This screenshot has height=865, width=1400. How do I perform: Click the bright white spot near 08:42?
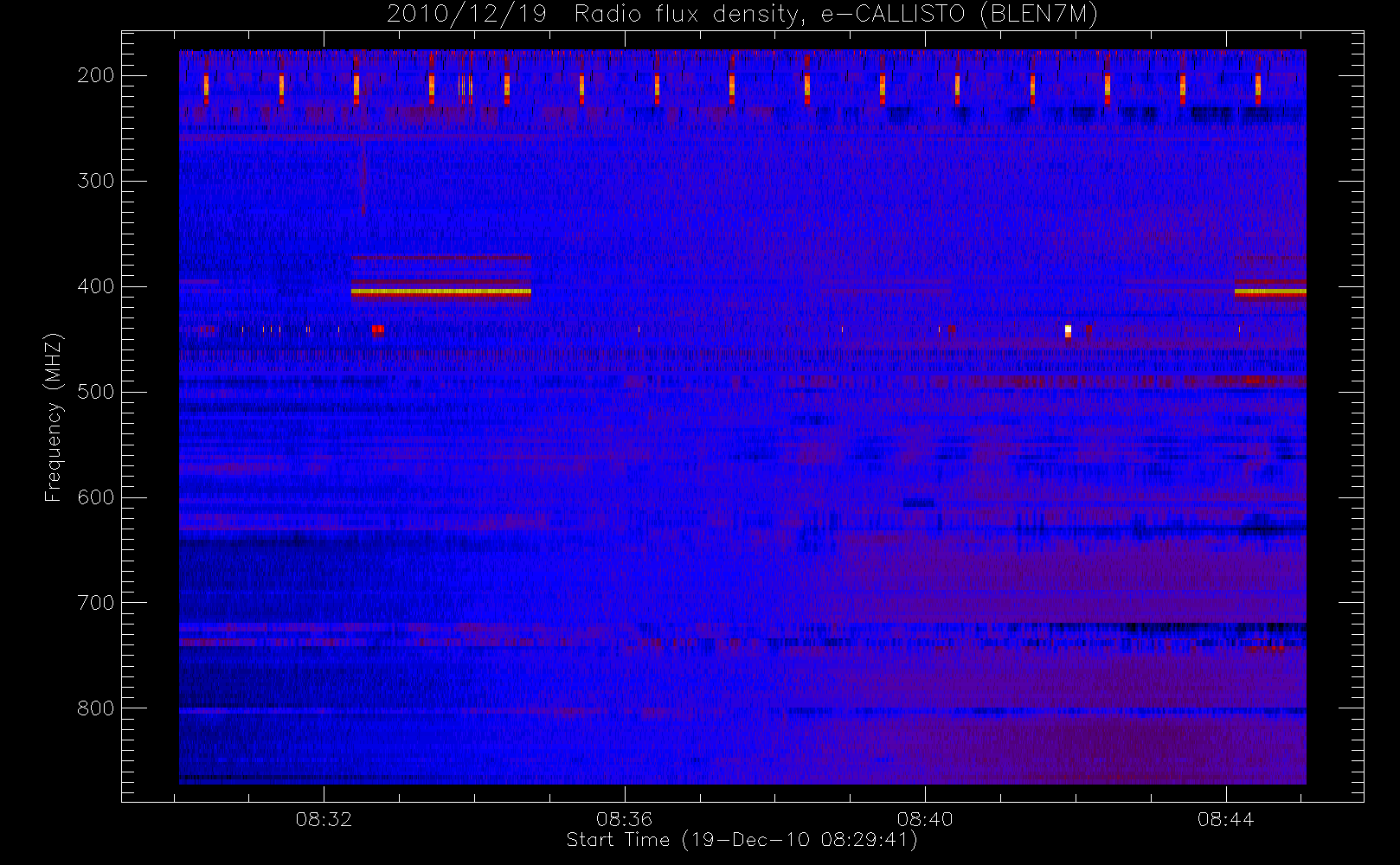coord(1068,330)
